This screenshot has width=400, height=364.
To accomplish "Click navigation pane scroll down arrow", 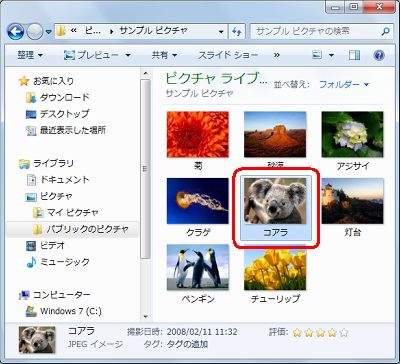I will [145, 317].
